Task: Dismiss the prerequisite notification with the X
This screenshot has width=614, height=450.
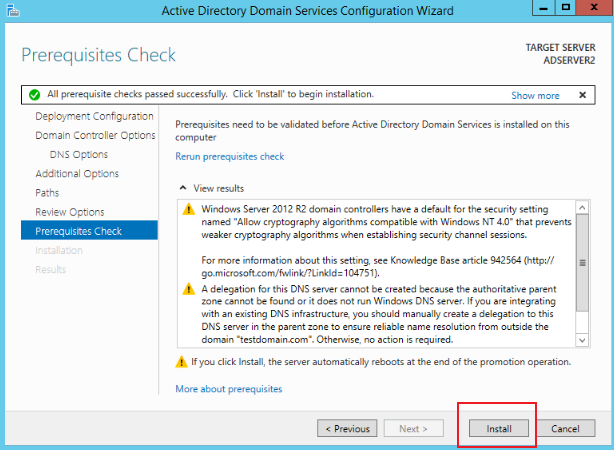Action: pos(582,95)
